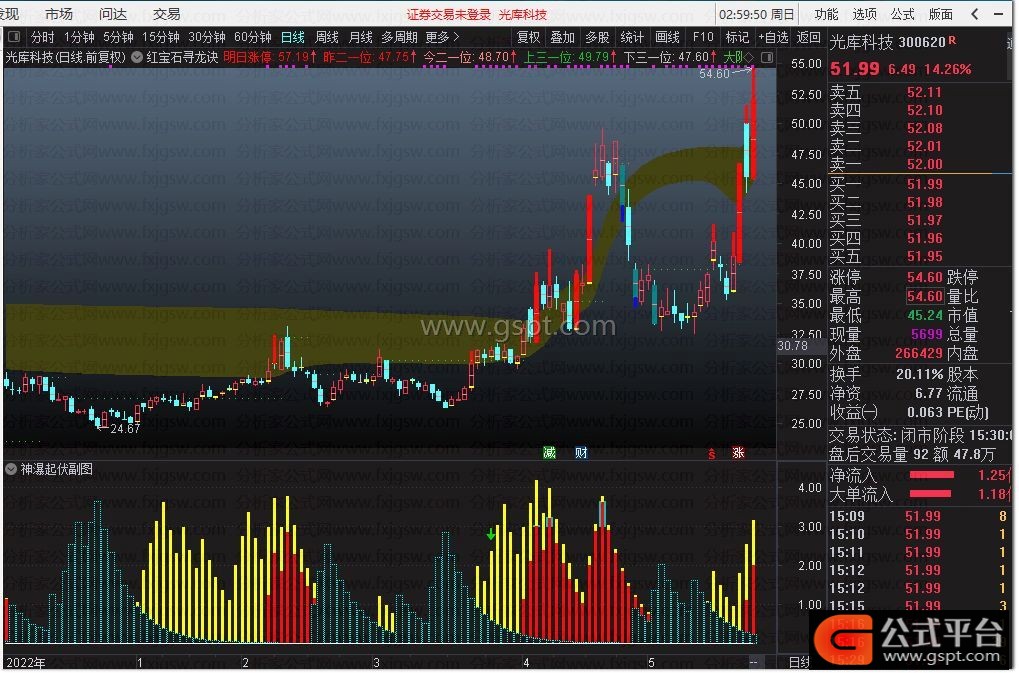The width and height of the screenshot is (1019, 673).
Task: Click the red 涨 event marker
Action: 738,453
